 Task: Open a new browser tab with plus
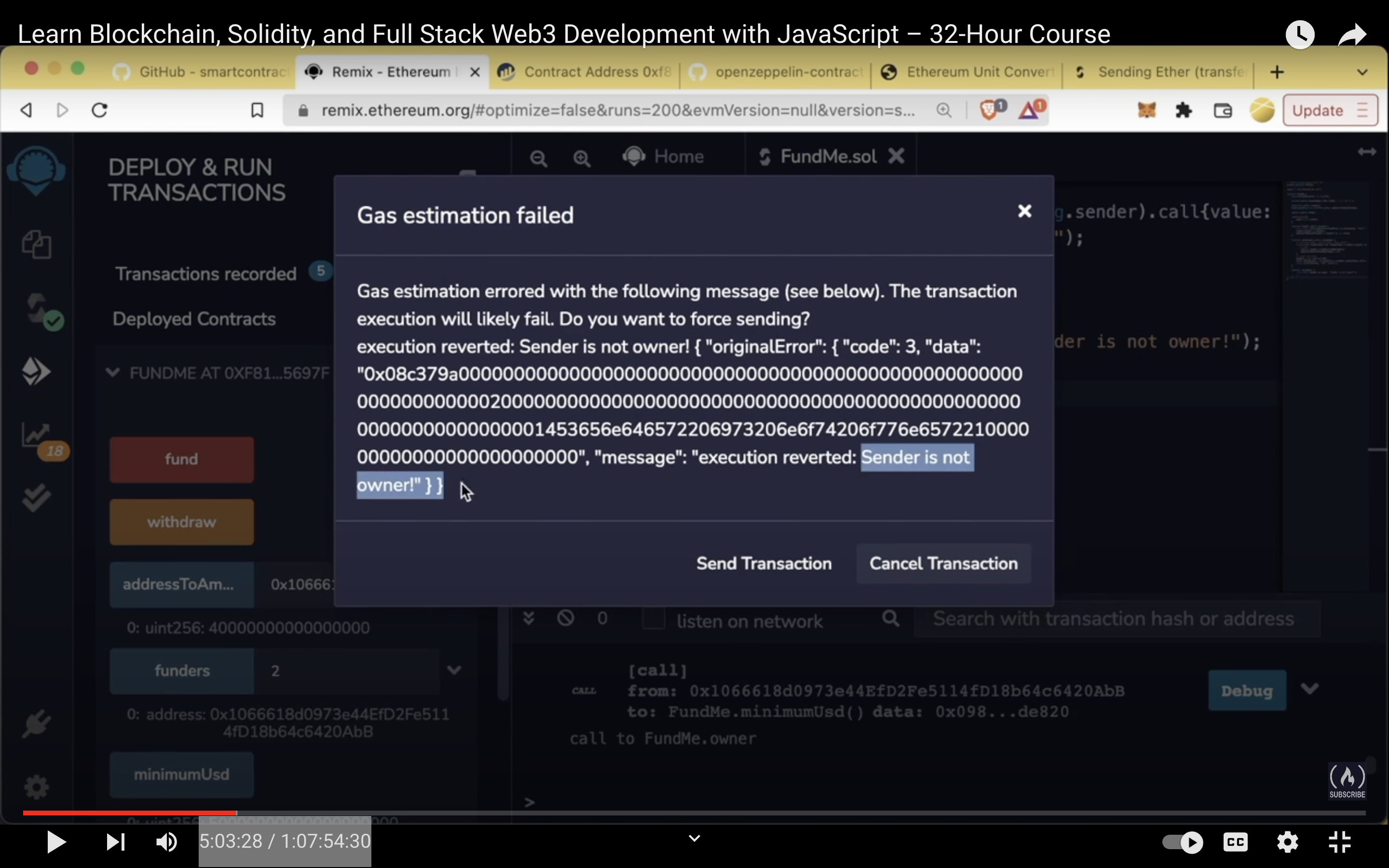[x=1277, y=72]
